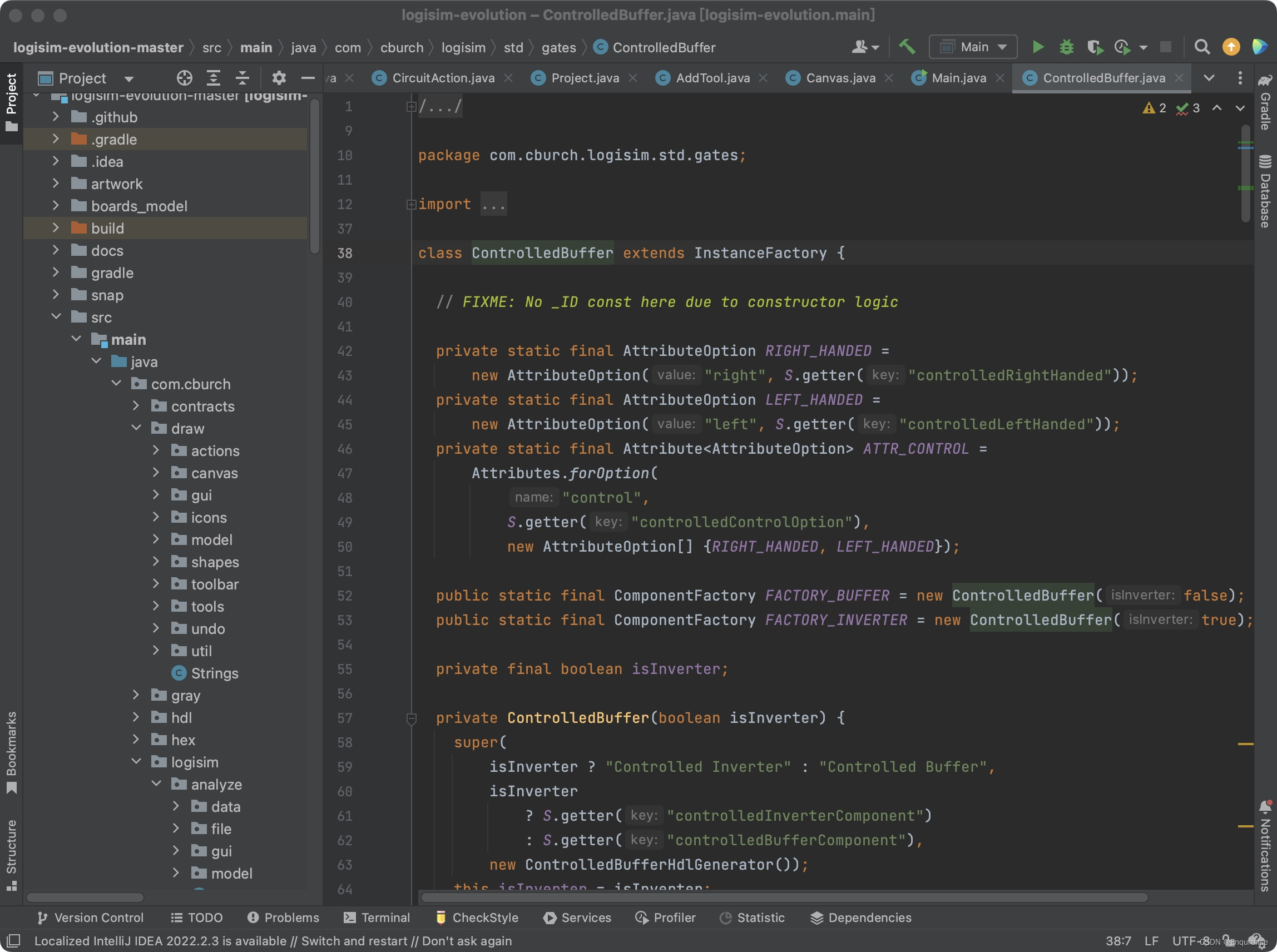Click the editor horizontal scrollbar
Screen dimensions: 1277x952
pos(784,898)
